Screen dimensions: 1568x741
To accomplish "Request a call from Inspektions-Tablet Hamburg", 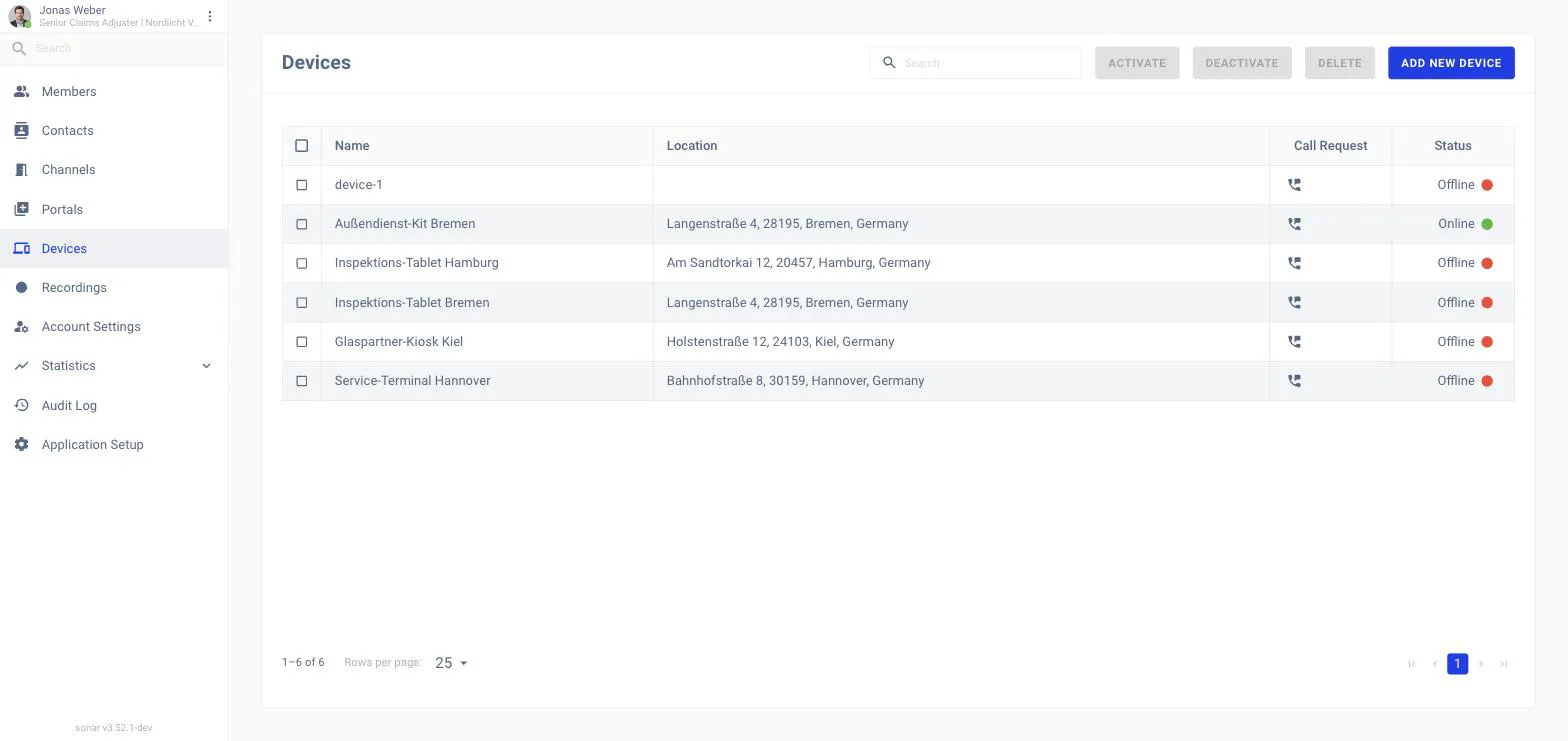I will click(x=1294, y=263).
